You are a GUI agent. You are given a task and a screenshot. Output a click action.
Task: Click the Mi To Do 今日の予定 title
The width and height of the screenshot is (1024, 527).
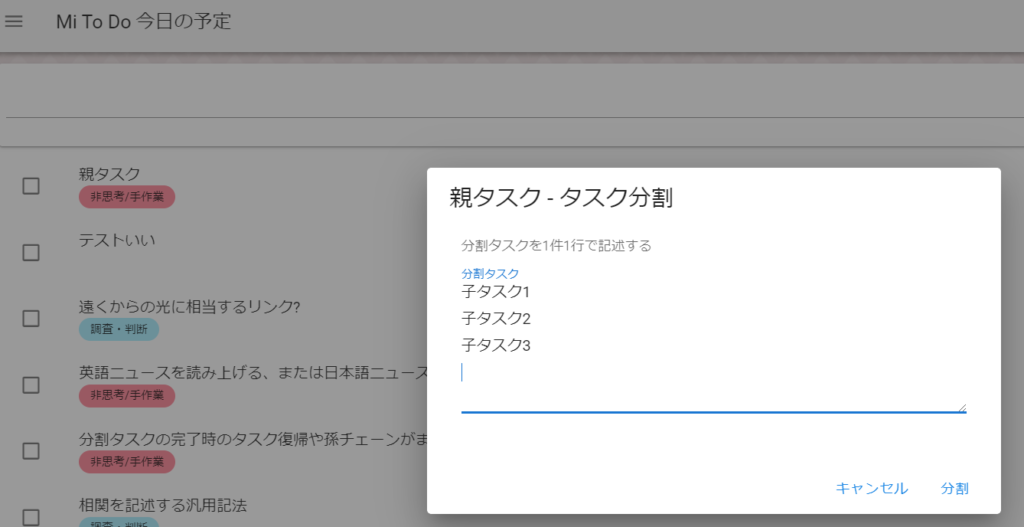coord(143,21)
